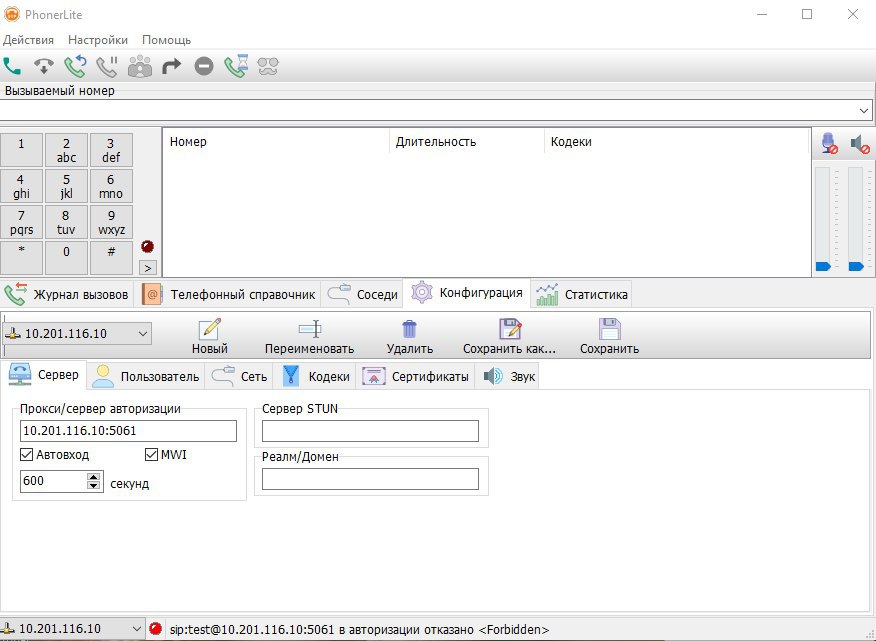Toggle the MWI checkbox
Image resolution: width=876 pixels, height=641 pixels.
coord(151,454)
